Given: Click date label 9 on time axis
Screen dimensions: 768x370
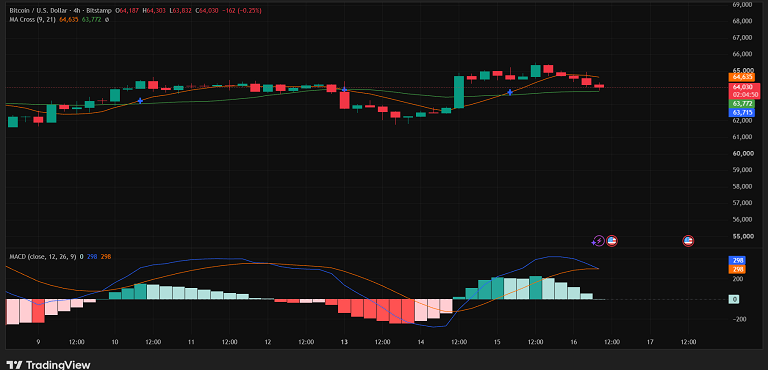Looking at the screenshot, I should coord(38,342).
